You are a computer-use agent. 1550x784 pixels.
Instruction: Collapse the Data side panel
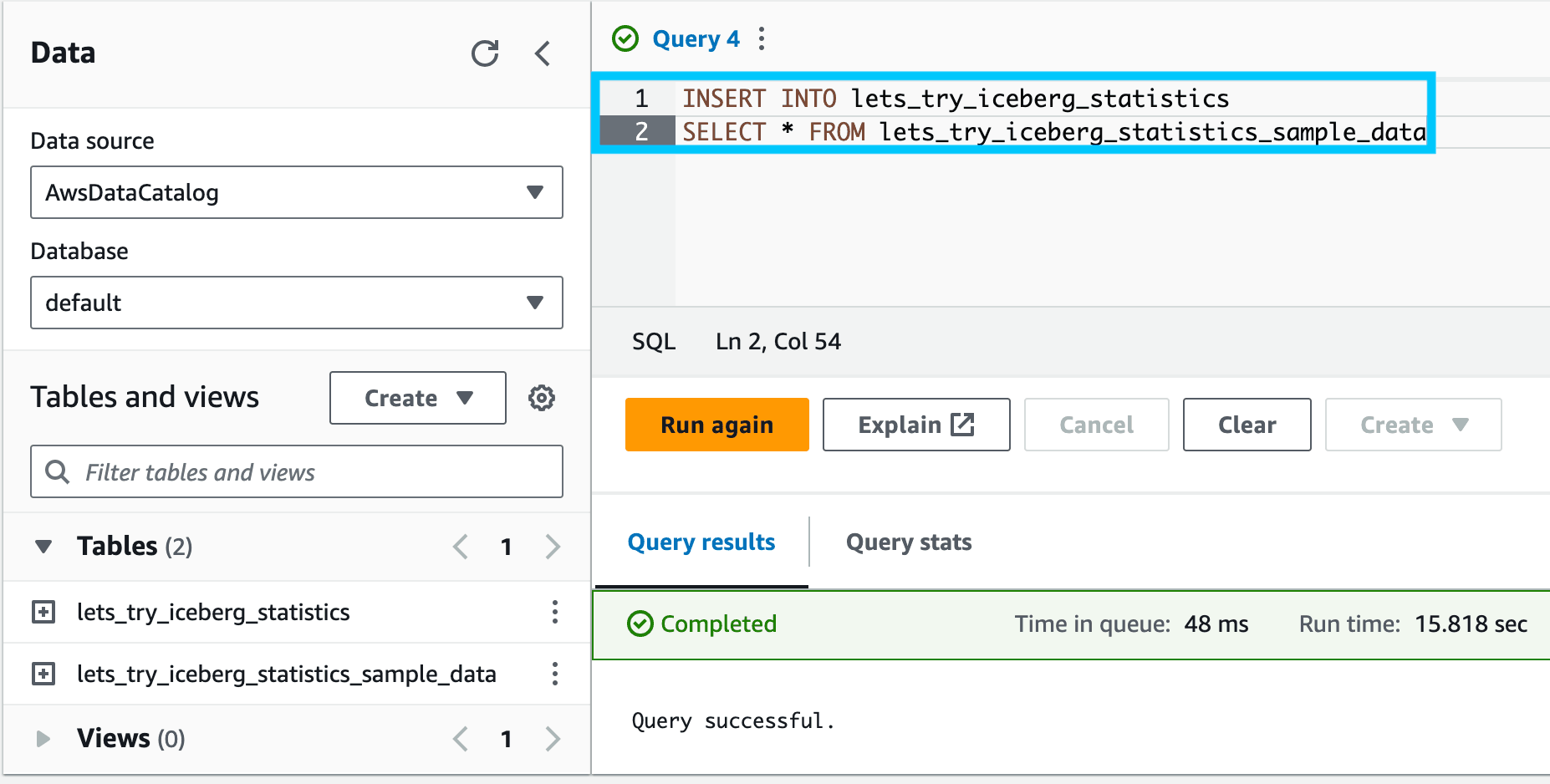543,53
